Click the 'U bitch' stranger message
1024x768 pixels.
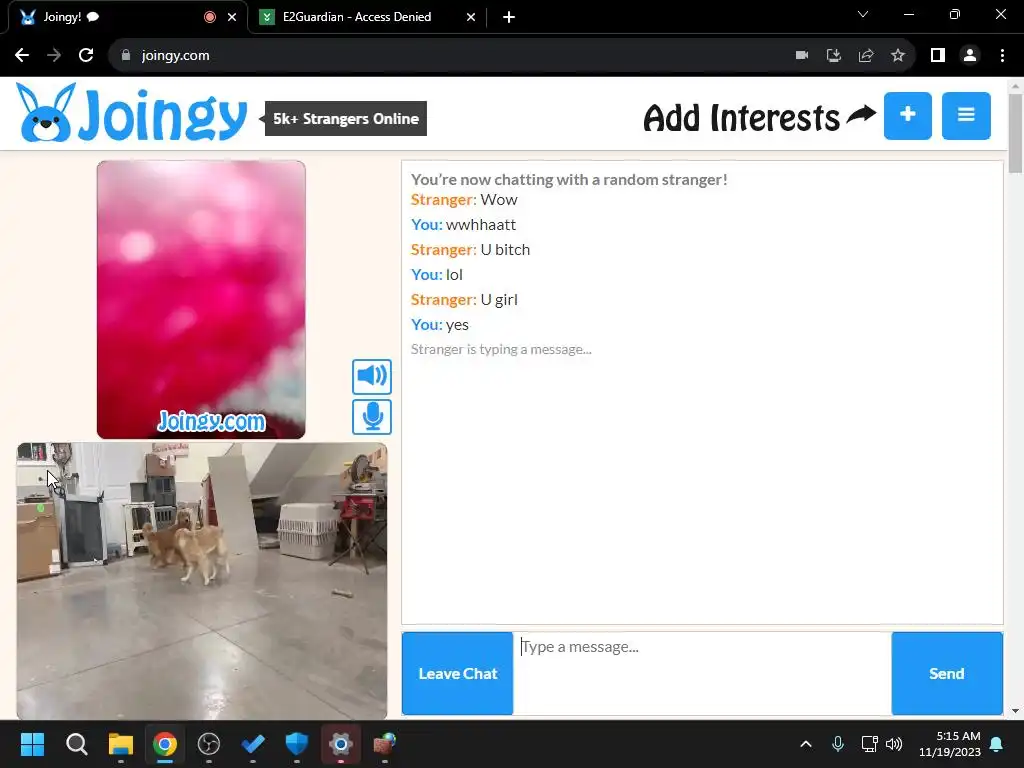[470, 249]
